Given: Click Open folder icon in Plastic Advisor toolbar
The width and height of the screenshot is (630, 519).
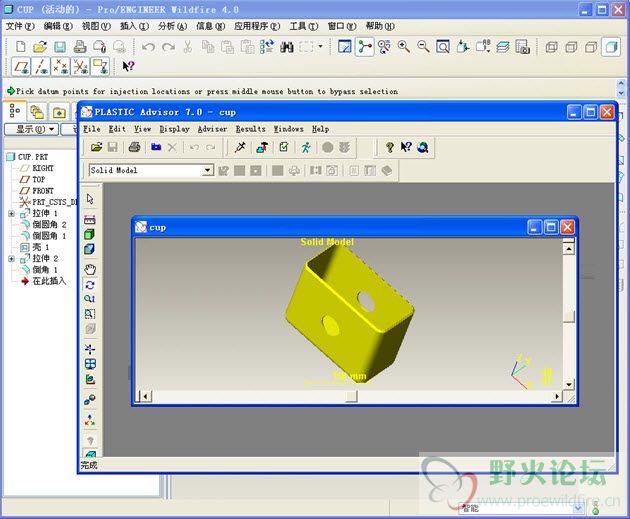Looking at the screenshot, I should point(96,147).
